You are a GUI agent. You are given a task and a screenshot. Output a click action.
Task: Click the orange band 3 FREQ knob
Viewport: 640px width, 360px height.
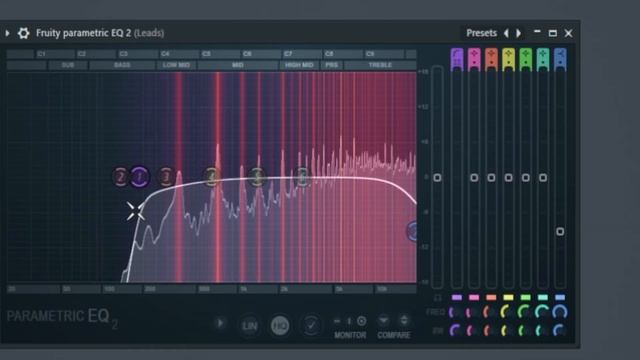click(x=491, y=313)
